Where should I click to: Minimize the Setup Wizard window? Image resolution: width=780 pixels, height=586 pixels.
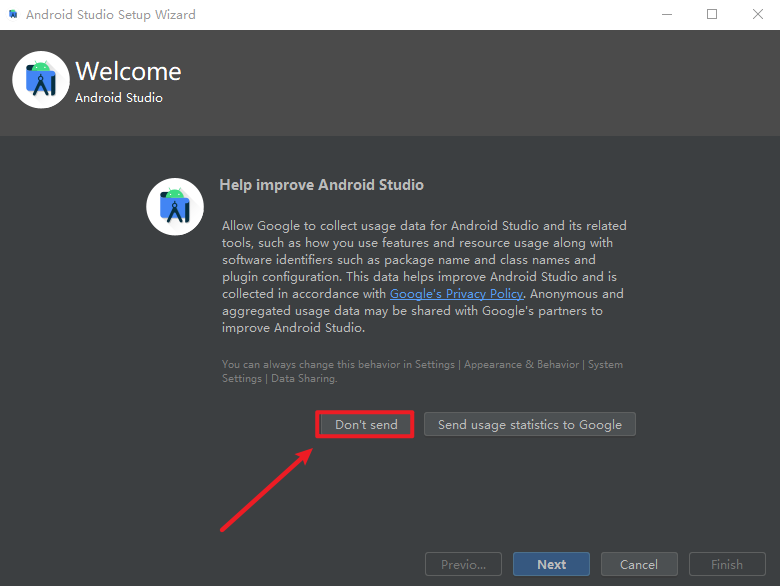click(666, 15)
